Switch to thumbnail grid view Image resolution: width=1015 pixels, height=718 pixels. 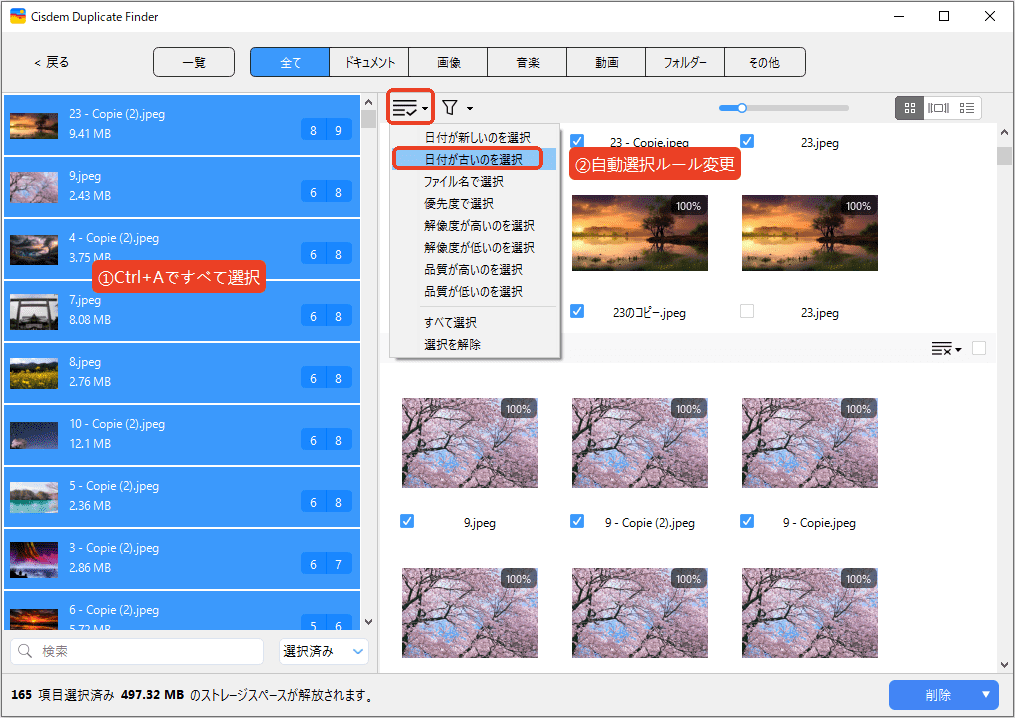click(909, 108)
